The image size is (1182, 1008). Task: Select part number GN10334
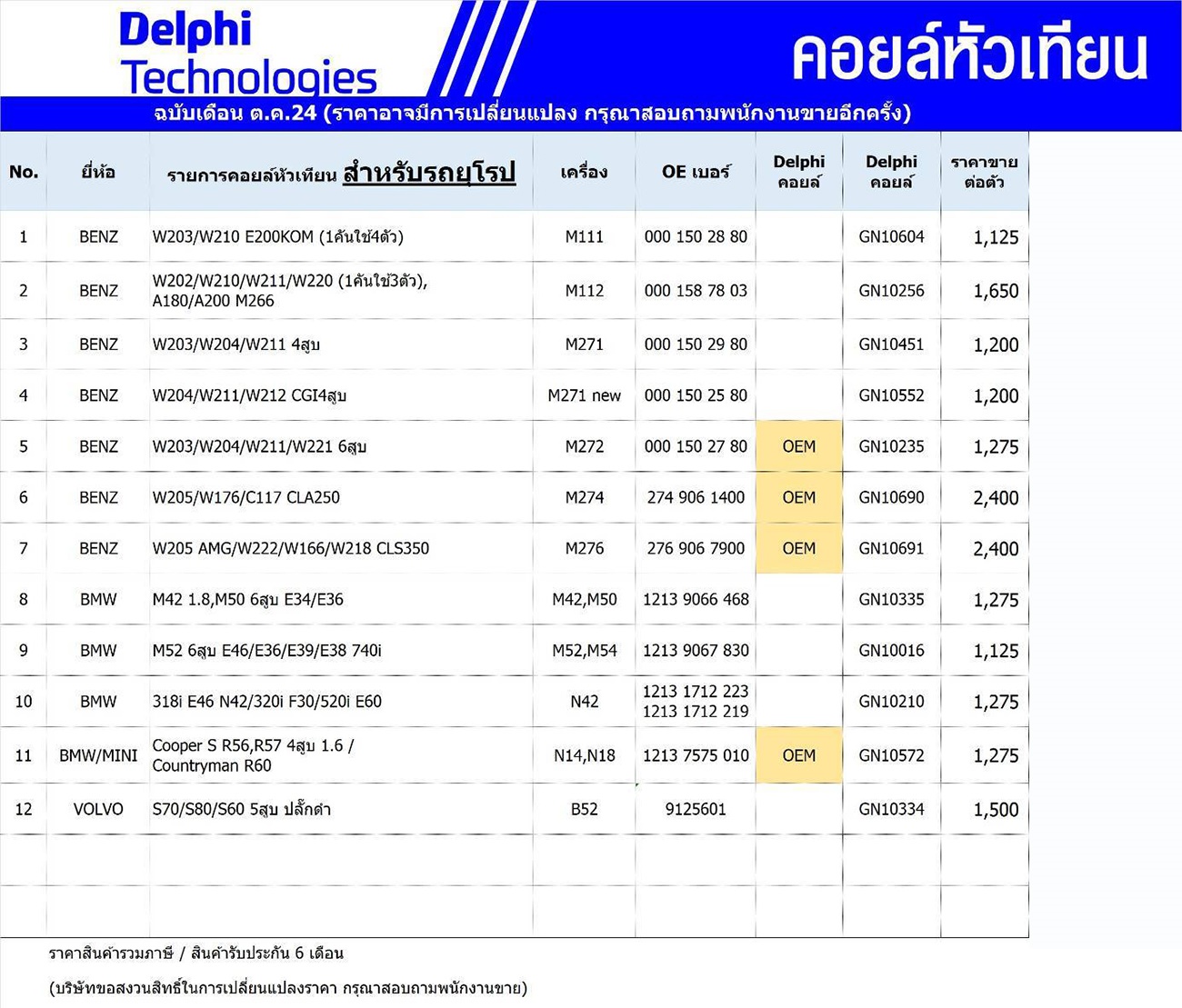click(x=891, y=809)
